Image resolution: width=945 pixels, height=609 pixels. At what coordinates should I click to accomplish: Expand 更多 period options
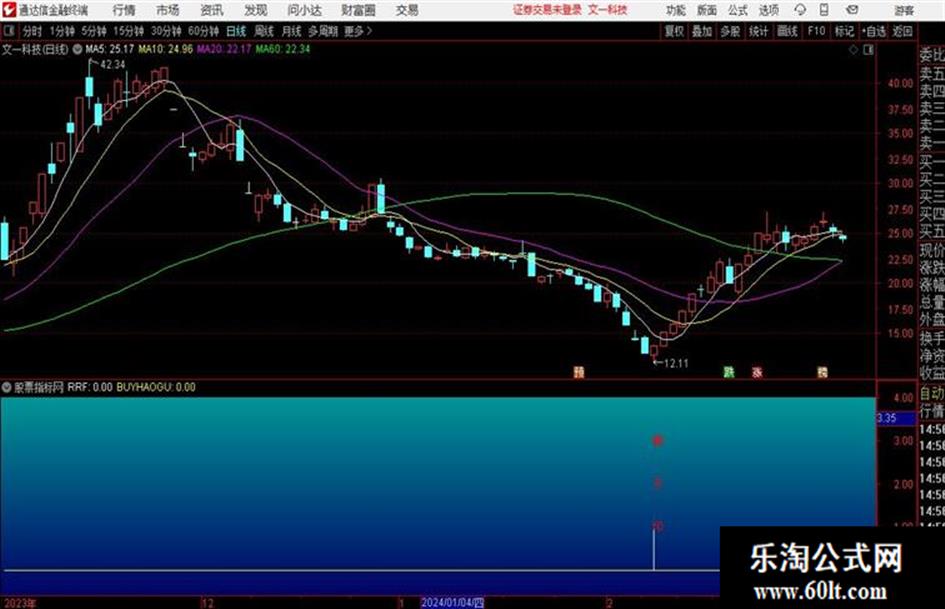coord(357,31)
